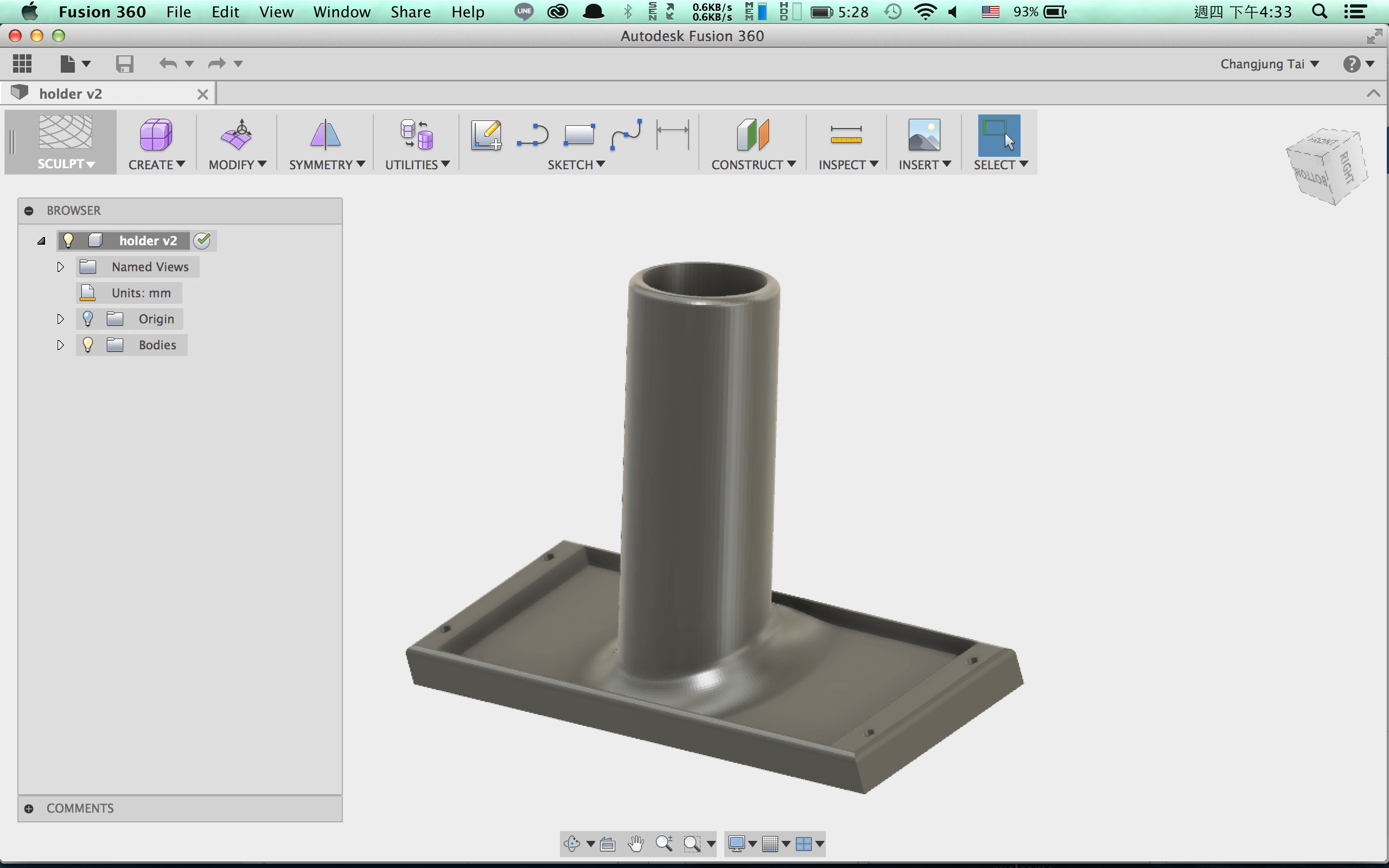Viewport: 1389px width, 868px height.
Task: Expand the Origin folder
Action: [60, 318]
